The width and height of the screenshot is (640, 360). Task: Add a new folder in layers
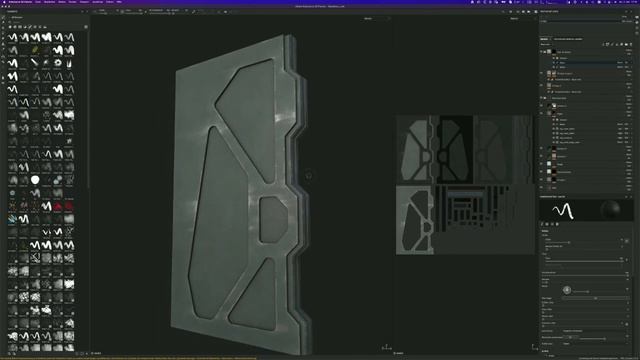click(x=626, y=44)
